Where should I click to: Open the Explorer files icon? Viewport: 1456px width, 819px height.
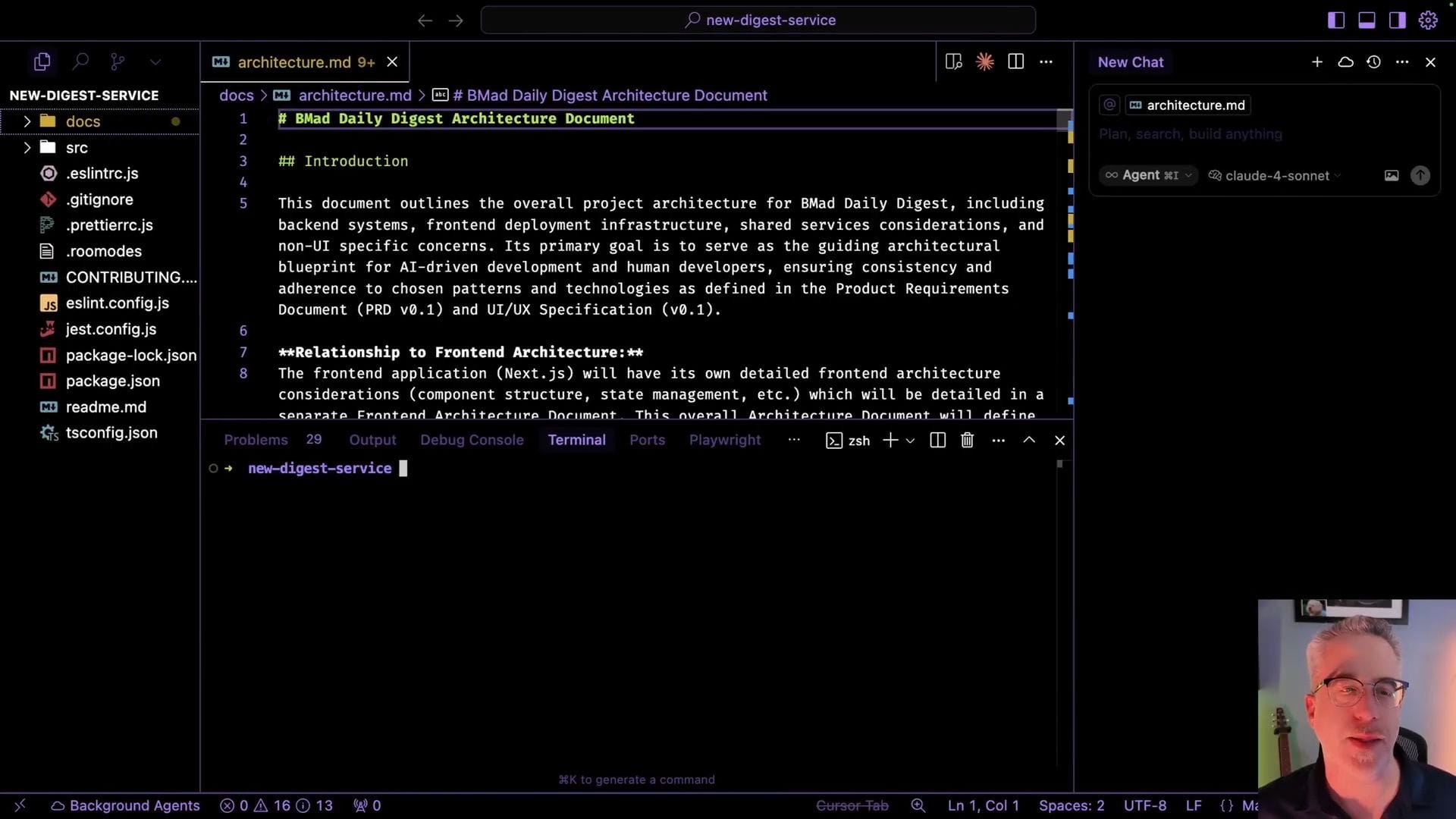42,61
